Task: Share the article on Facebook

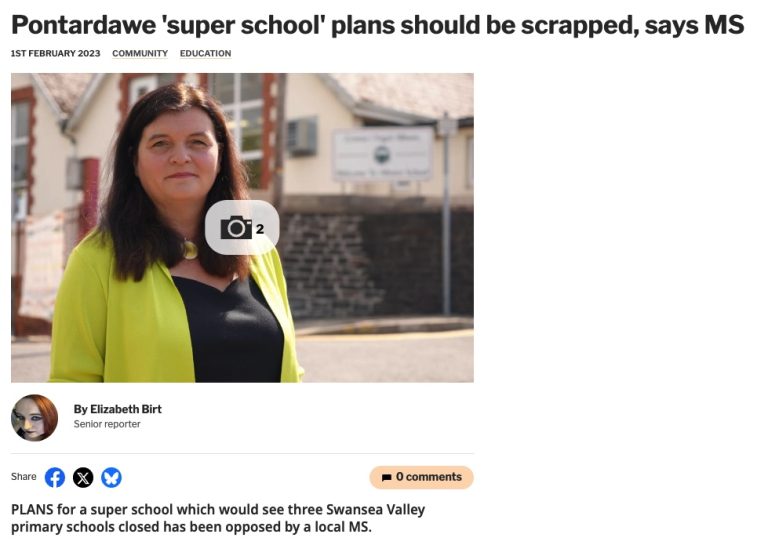Action: (x=55, y=477)
